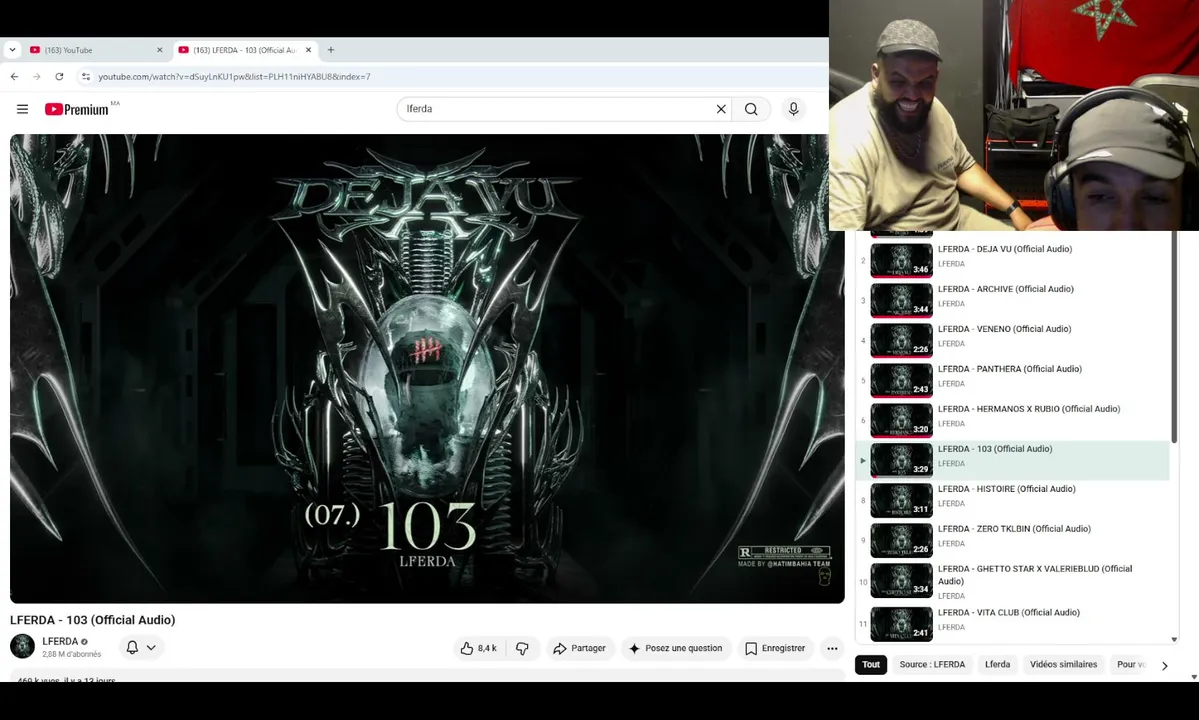Select the Tout filter chip
The image size is (1199, 720).
click(871, 664)
